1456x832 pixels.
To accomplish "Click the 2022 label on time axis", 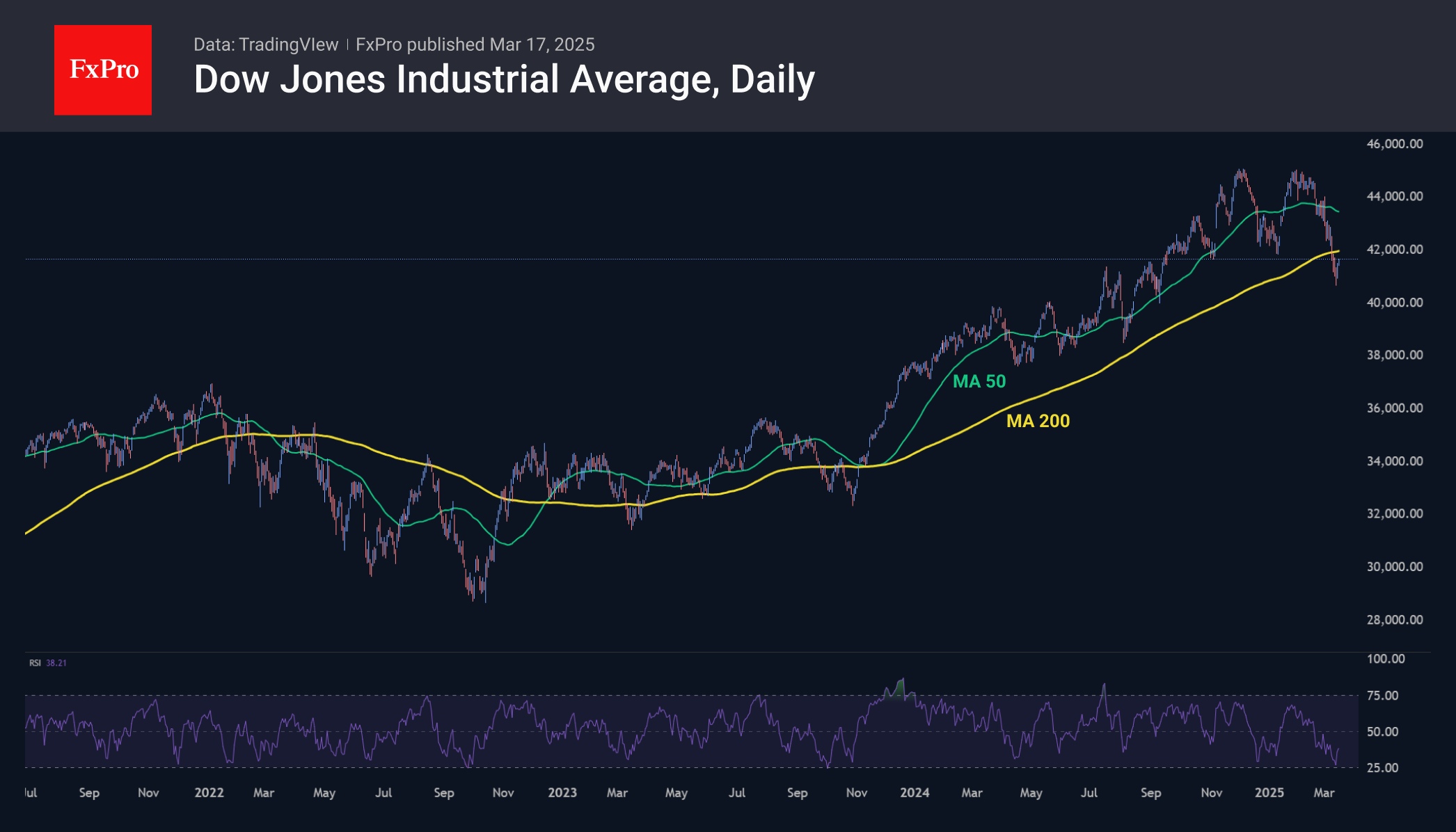I will point(209,793).
